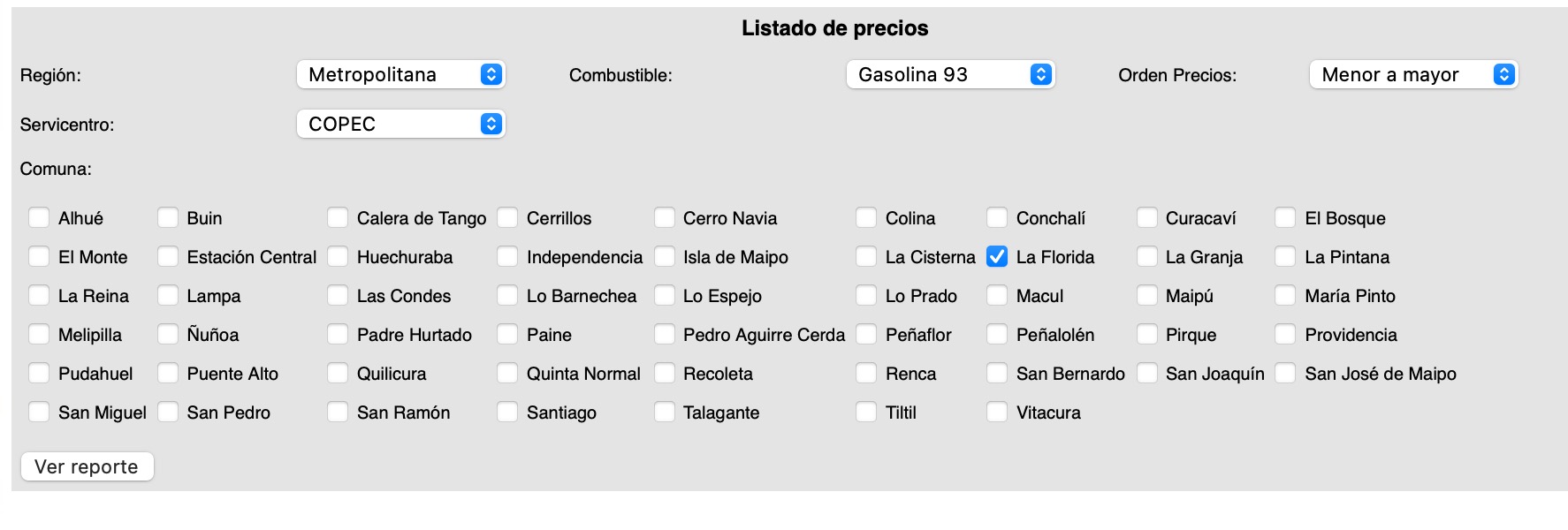Open the Región dropdown

[400, 75]
